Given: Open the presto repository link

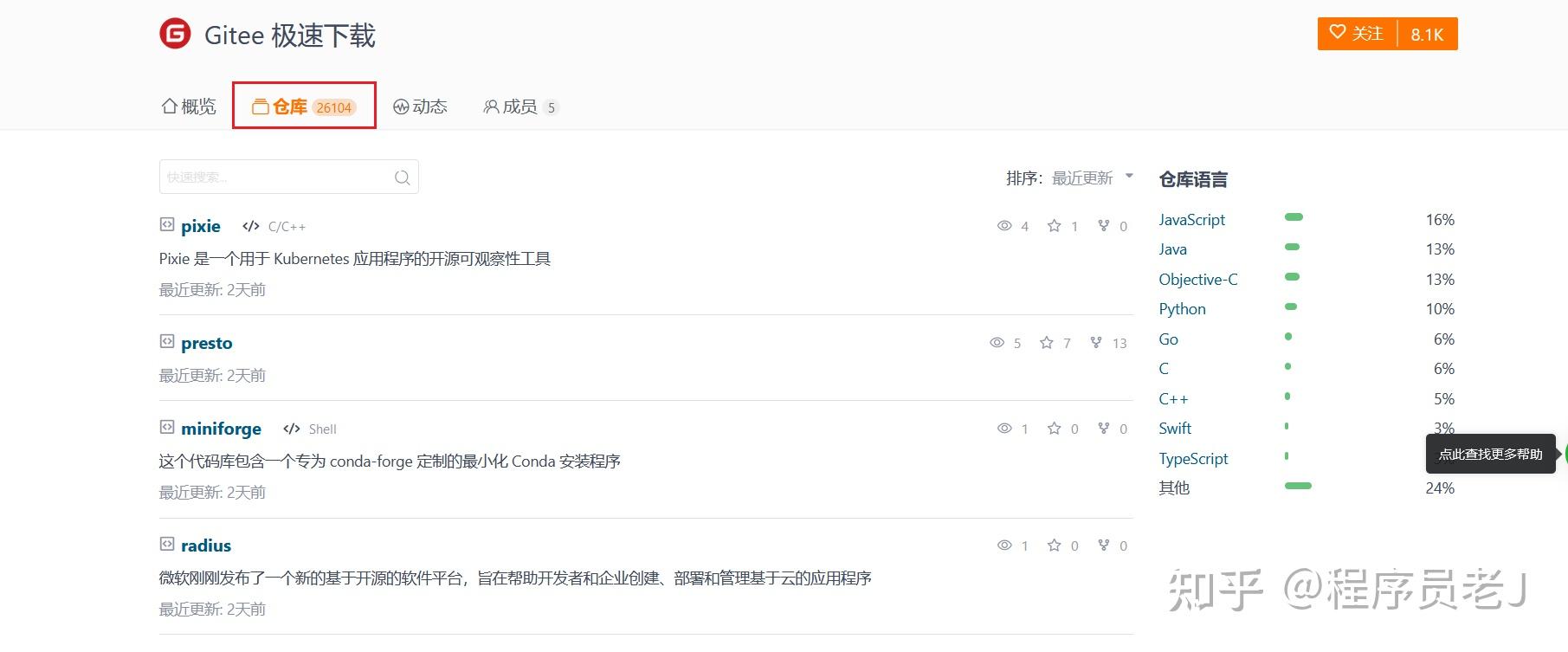Looking at the screenshot, I should tap(206, 342).
